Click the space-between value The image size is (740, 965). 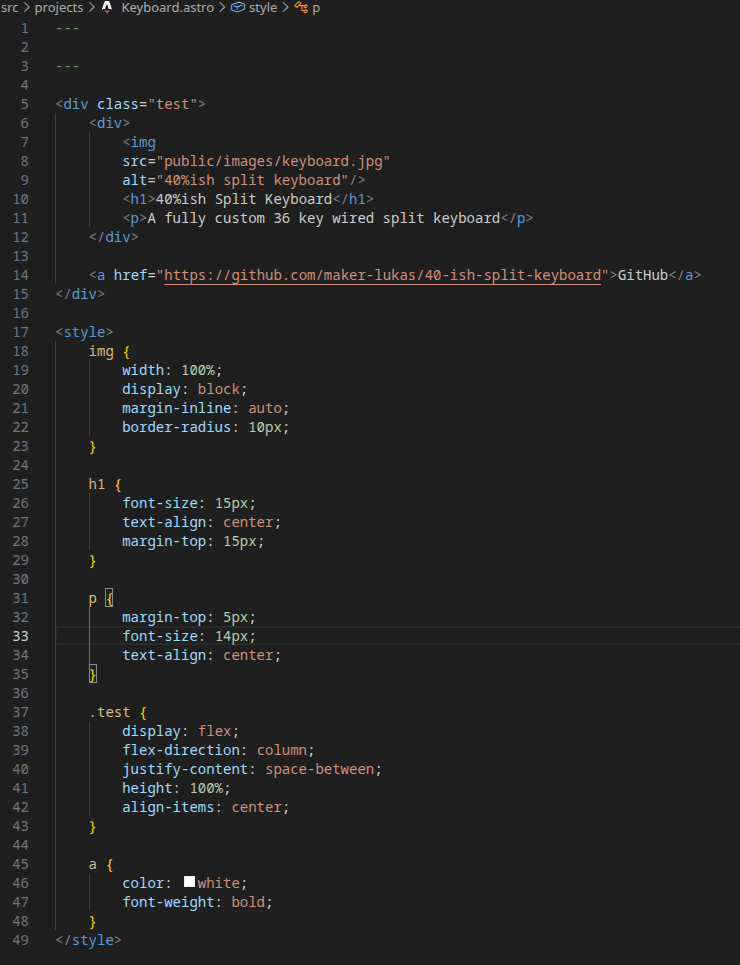323,769
